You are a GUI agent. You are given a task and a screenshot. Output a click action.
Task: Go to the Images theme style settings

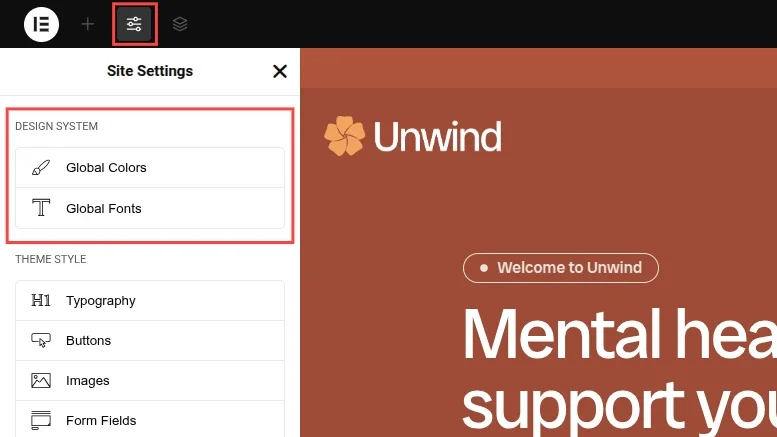click(88, 381)
